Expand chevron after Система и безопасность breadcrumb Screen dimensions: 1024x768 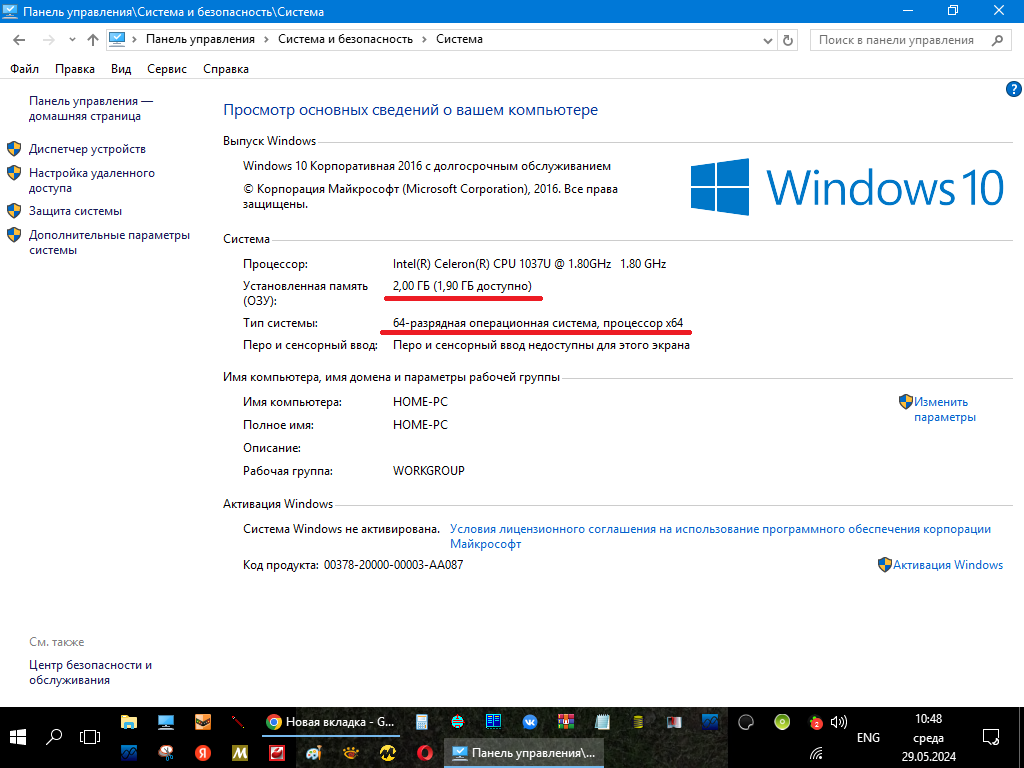(x=424, y=40)
